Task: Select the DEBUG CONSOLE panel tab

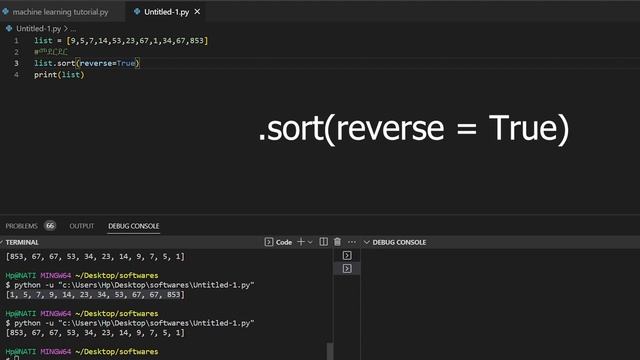Action: click(x=133, y=226)
